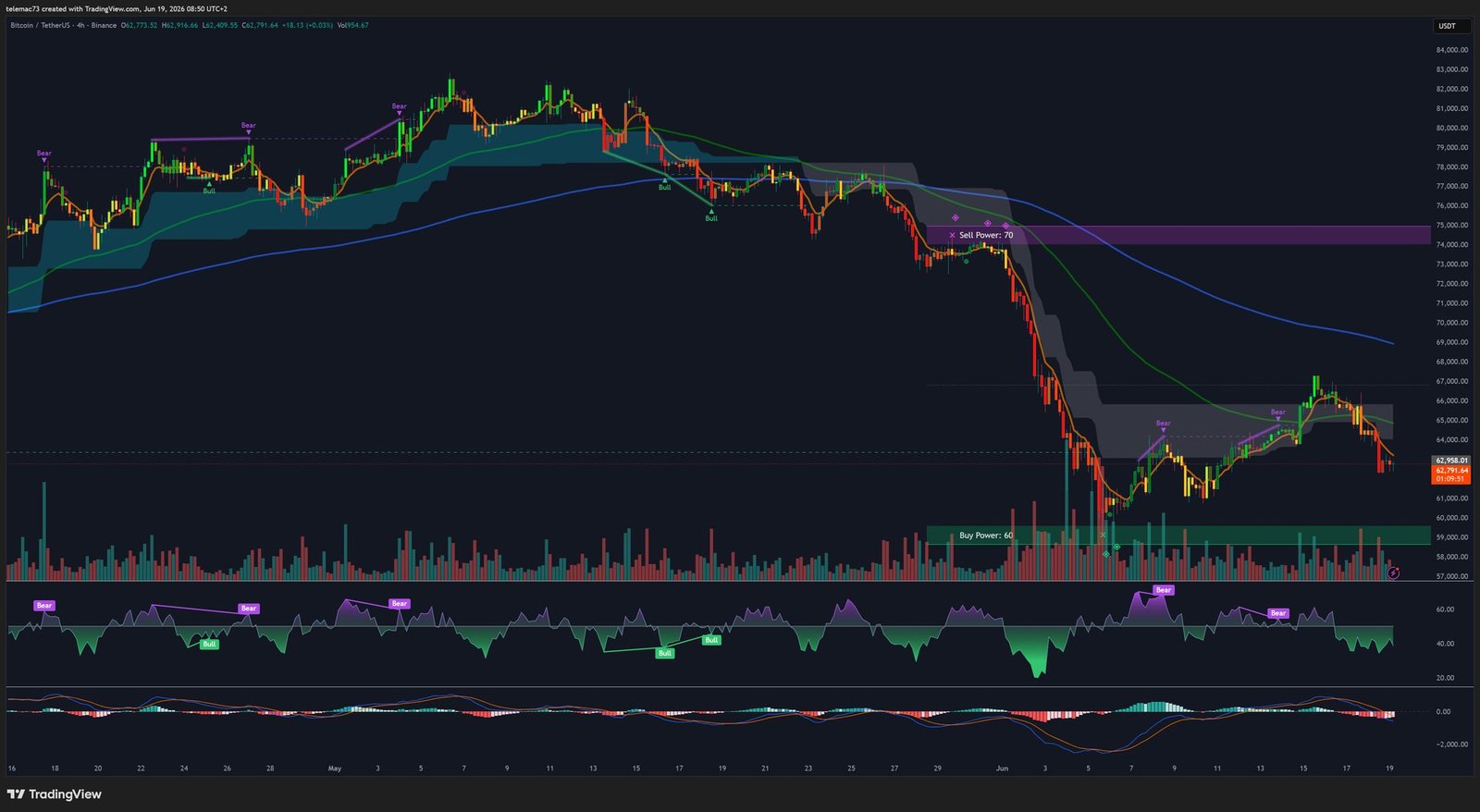Click the 0.00 label on the MACD scale
This screenshot has width=1480, height=812.
1443,712
